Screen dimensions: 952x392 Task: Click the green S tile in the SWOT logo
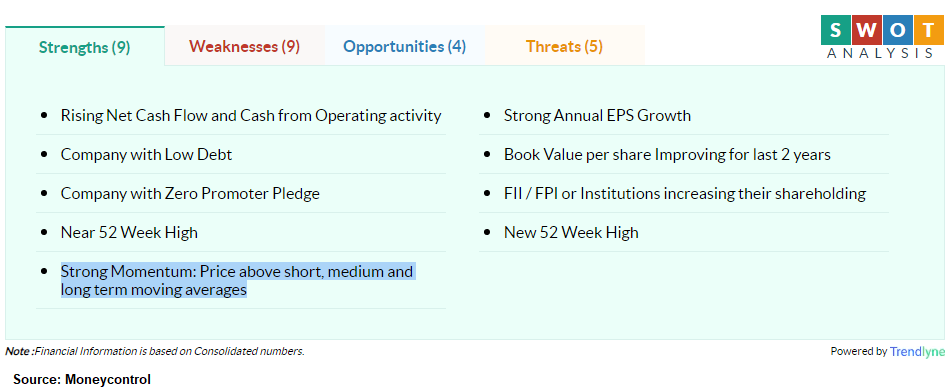[835, 30]
